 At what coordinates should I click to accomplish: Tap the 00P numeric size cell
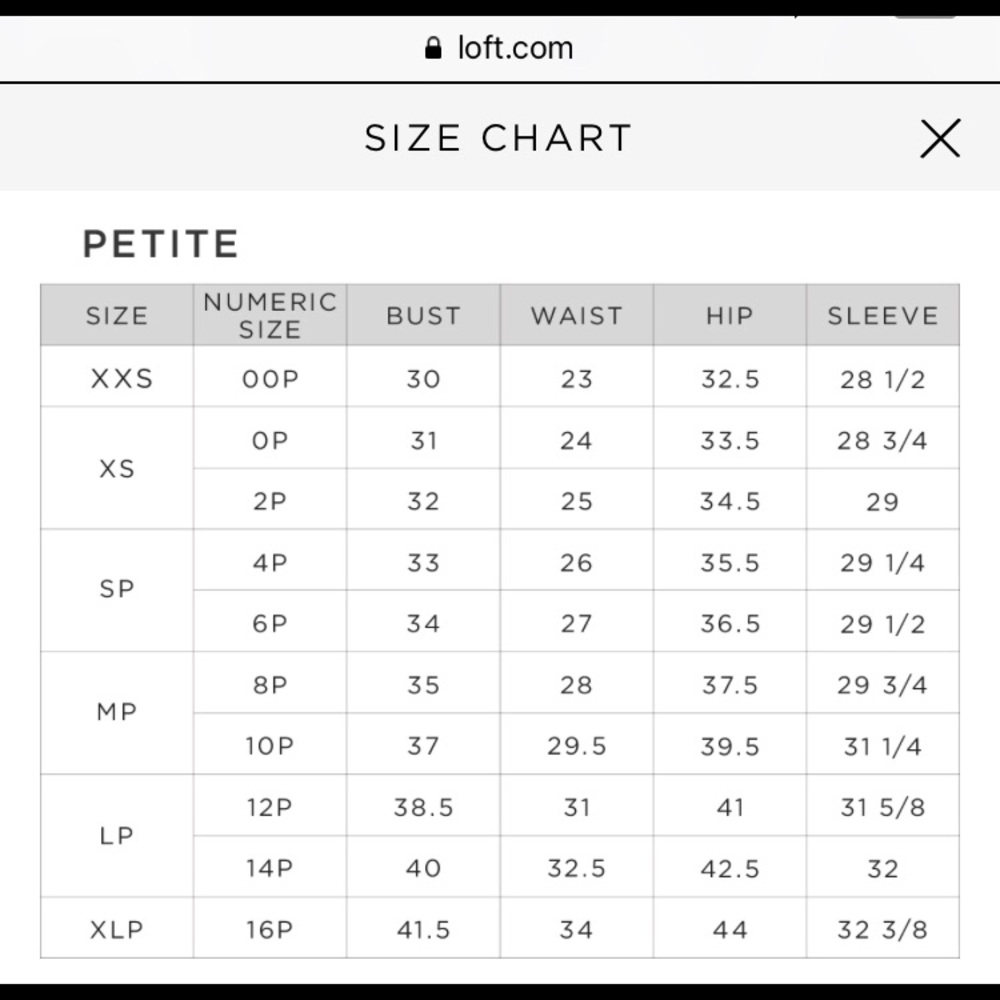pos(270,377)
